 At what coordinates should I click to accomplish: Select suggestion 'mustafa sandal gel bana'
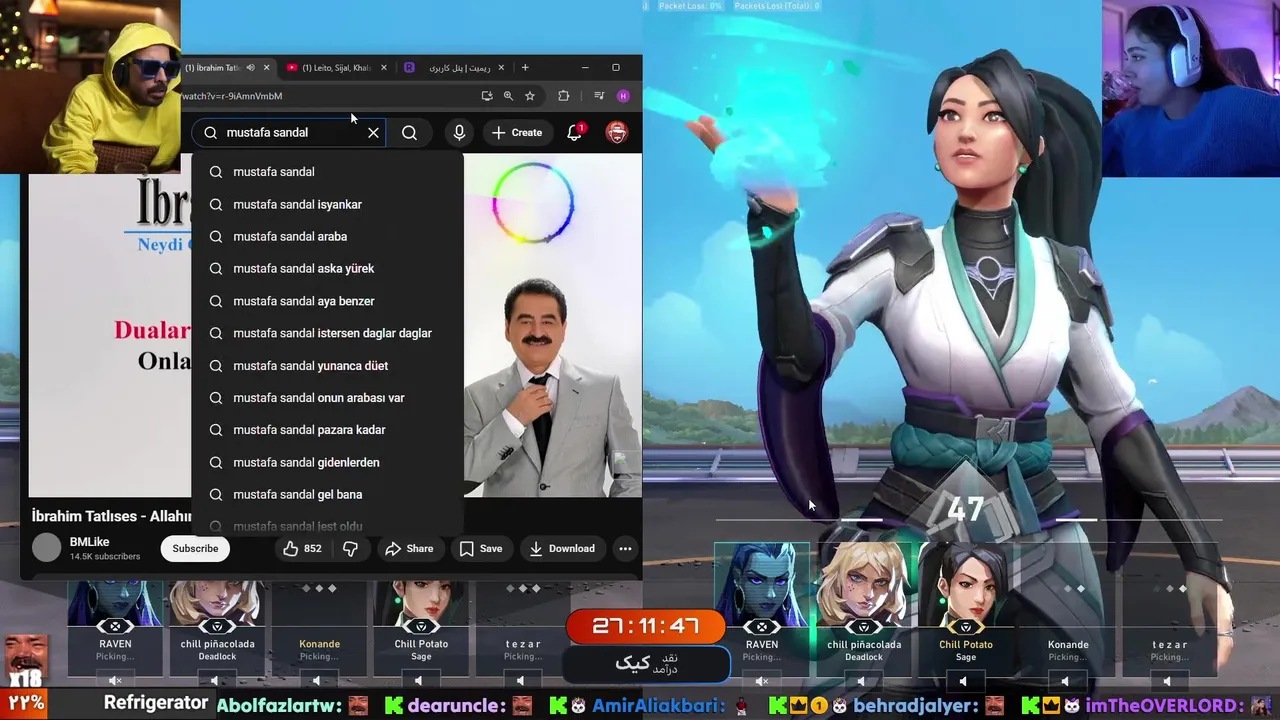[327, 494]
